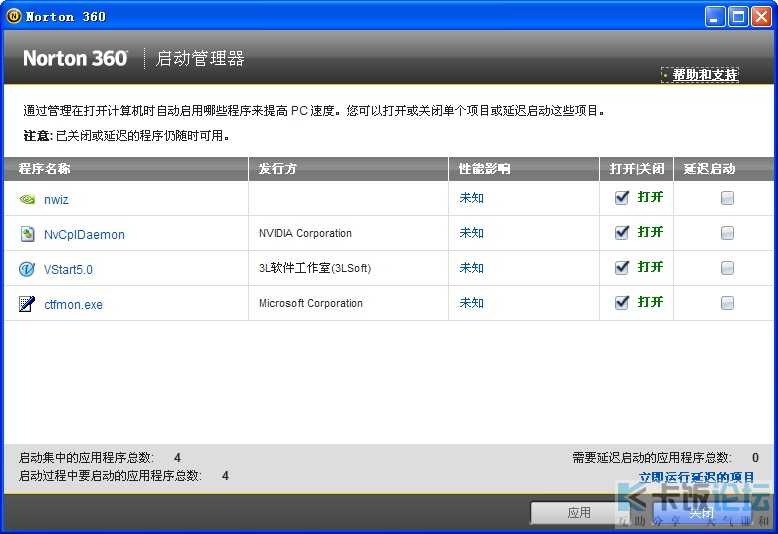Open the ctfmon.exe program name link

73,304
